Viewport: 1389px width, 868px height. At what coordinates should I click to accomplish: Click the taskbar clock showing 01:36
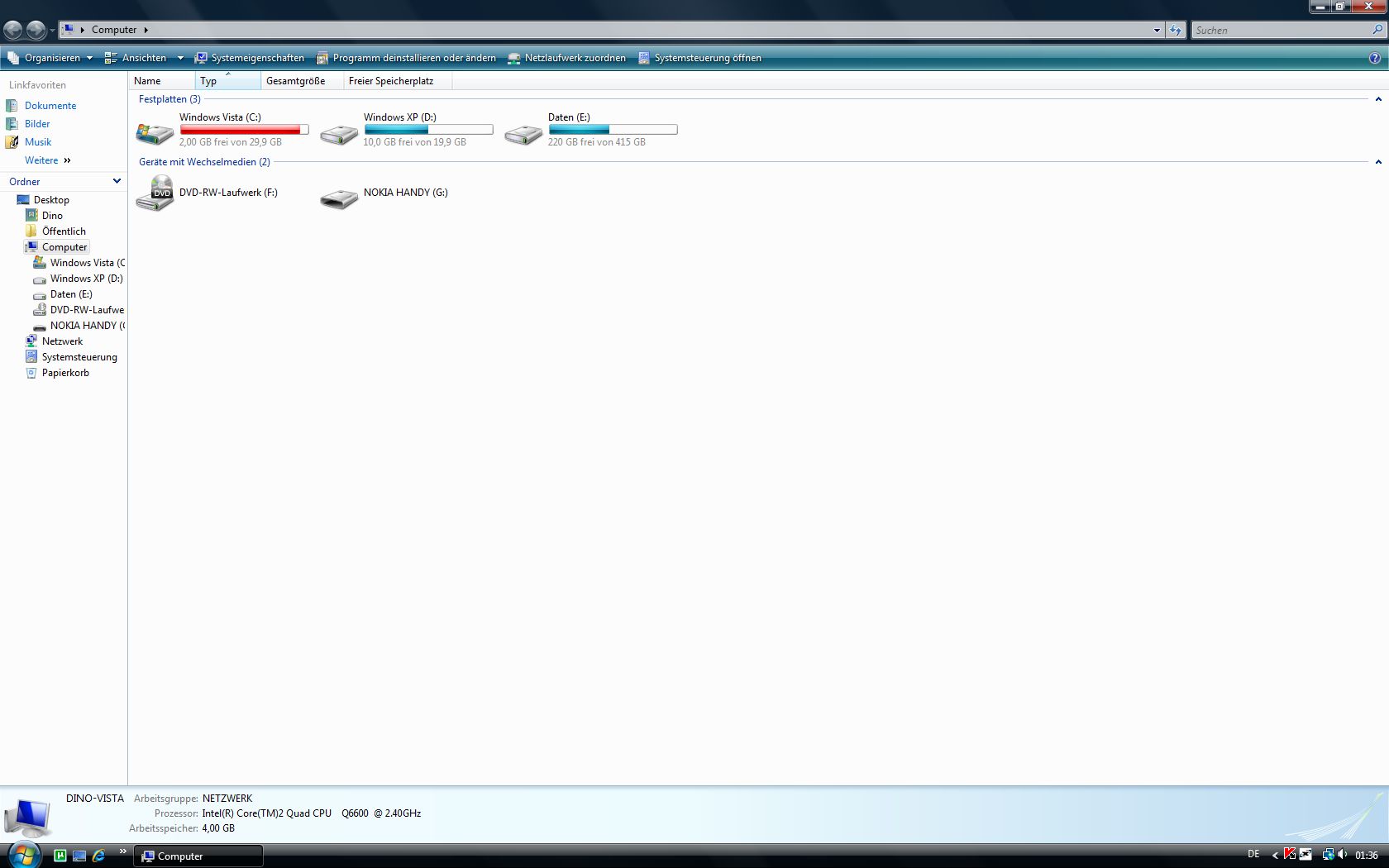tap(1367, 856)
